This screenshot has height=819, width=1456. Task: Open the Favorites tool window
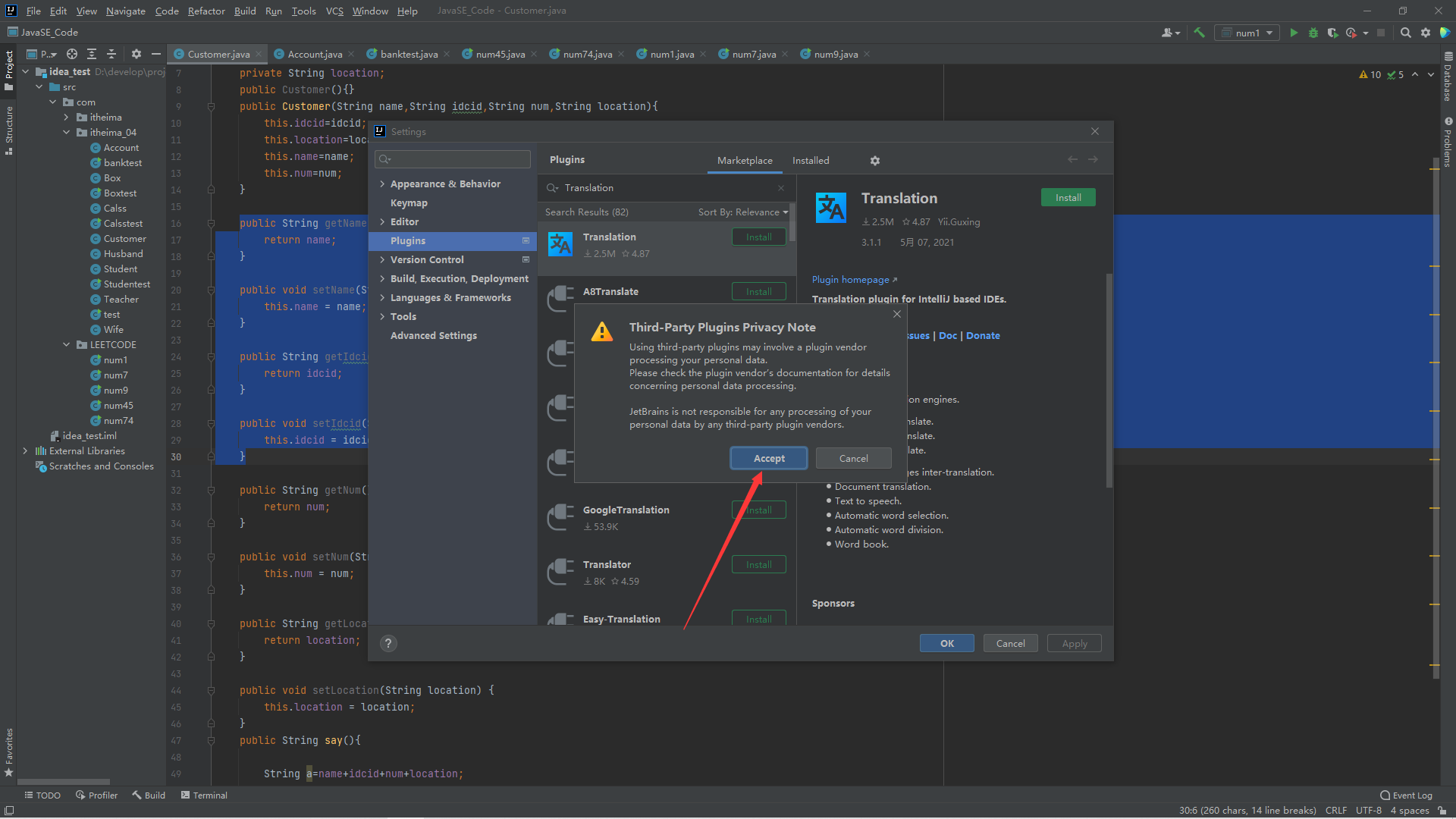click(x=9, y=752)
